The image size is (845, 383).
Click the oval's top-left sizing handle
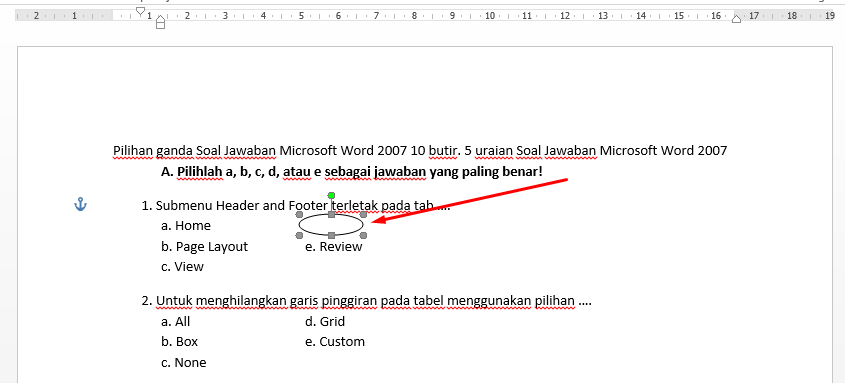point(299,214)
